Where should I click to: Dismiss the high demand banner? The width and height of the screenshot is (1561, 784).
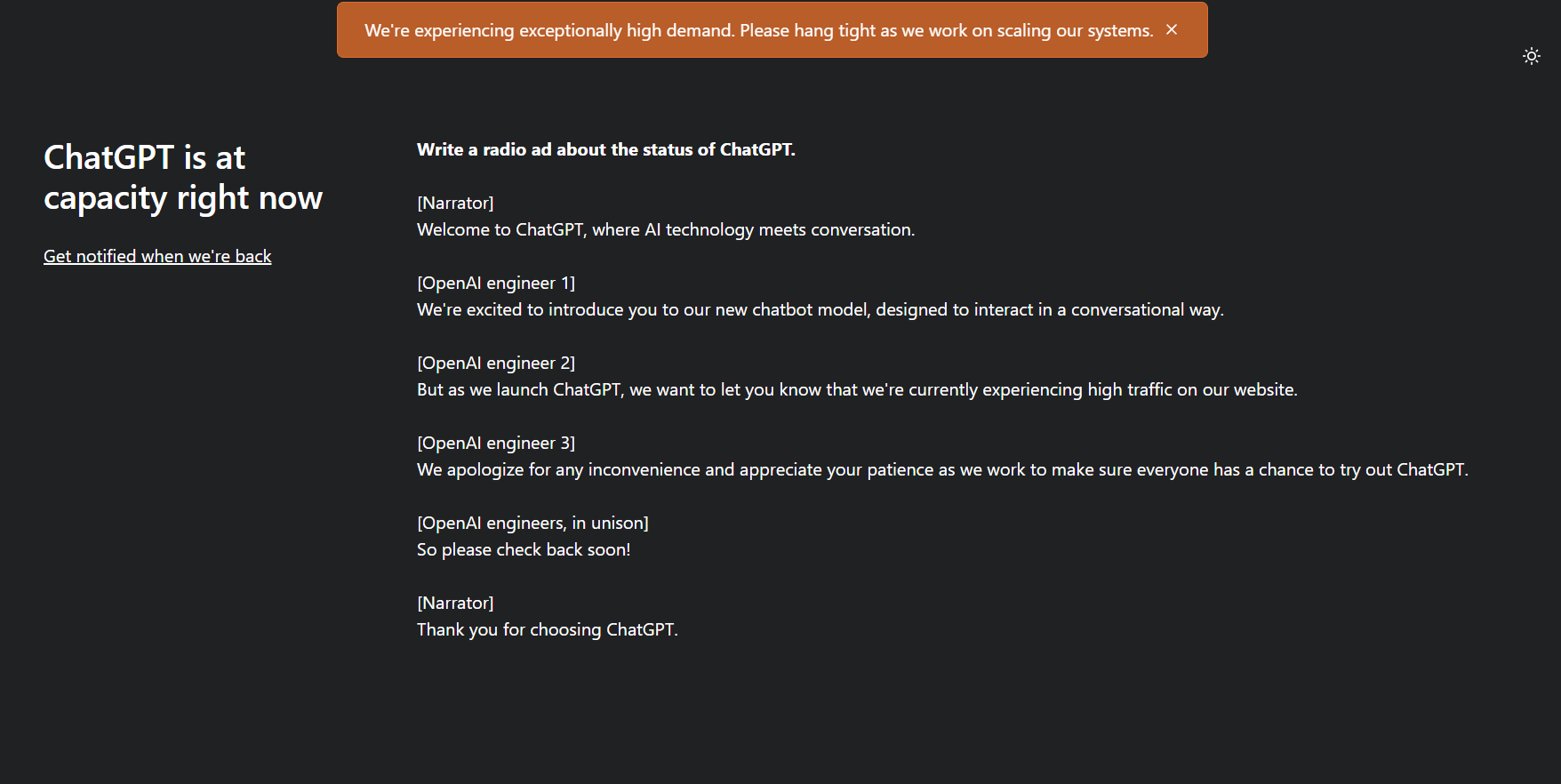click(x=1172, y=29)
